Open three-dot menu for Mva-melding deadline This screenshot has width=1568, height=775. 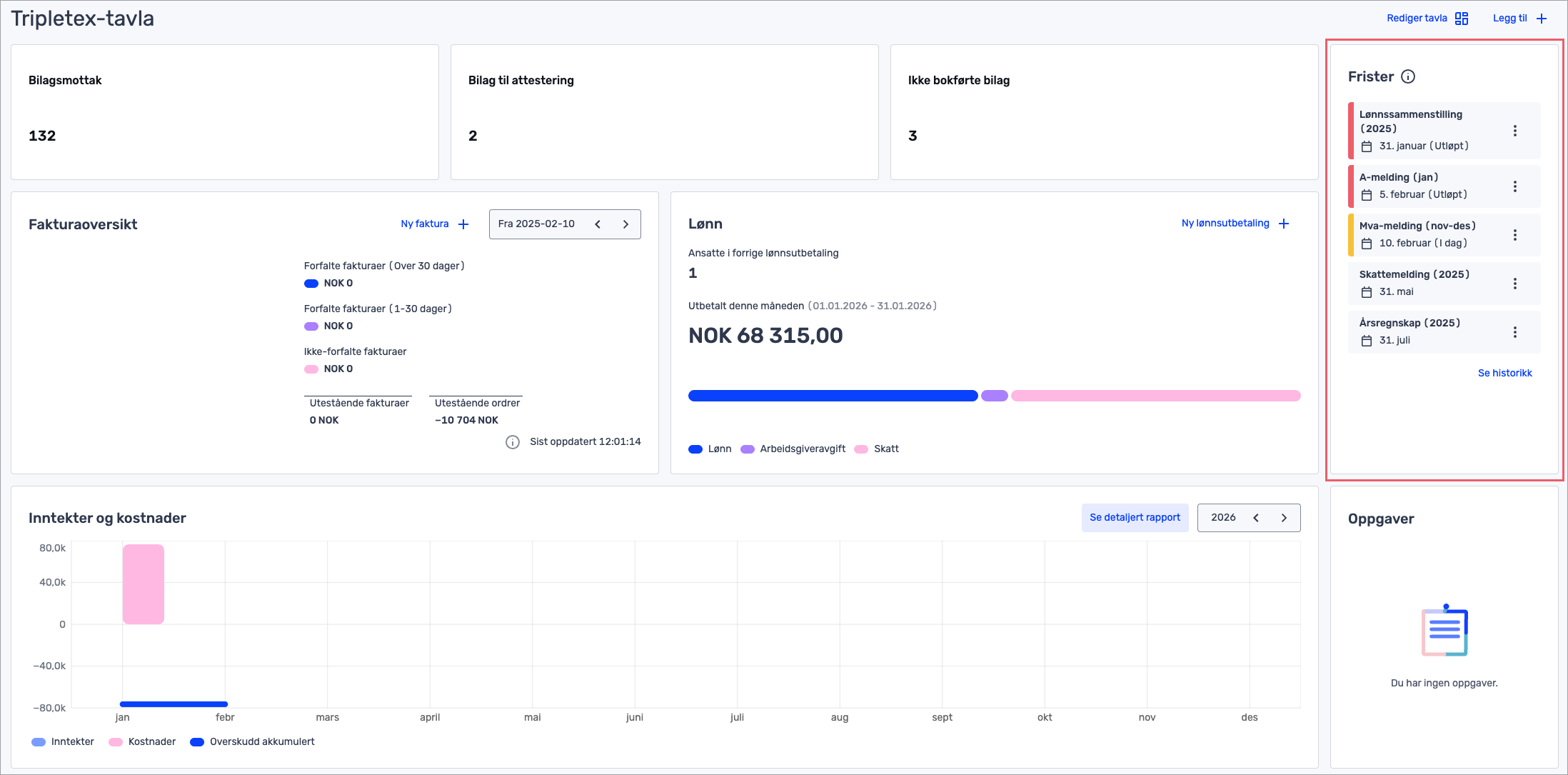click(x=1514, y=235)
